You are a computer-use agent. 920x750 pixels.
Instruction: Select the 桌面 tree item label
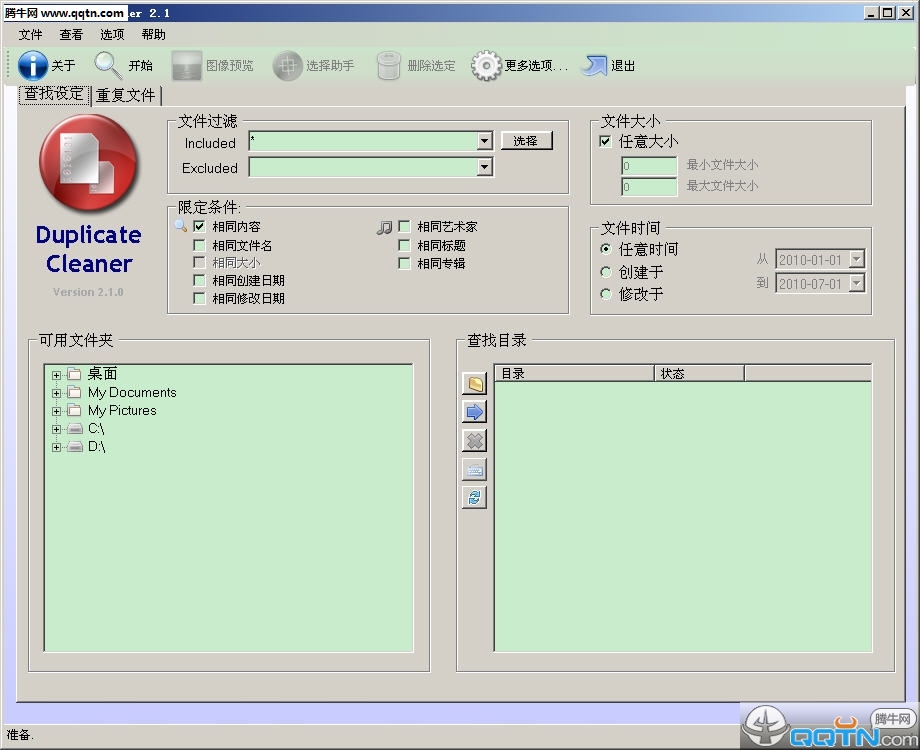102,374
